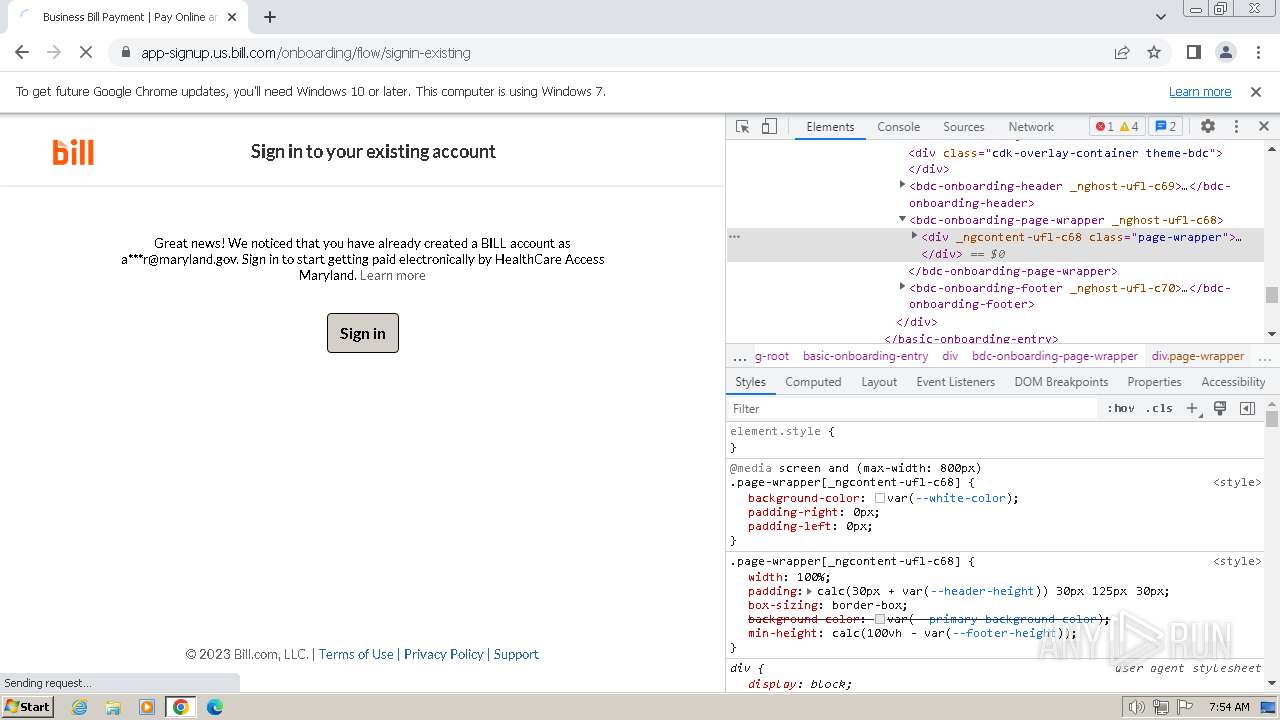Switch to the Network tab

tap(1031, 127)
